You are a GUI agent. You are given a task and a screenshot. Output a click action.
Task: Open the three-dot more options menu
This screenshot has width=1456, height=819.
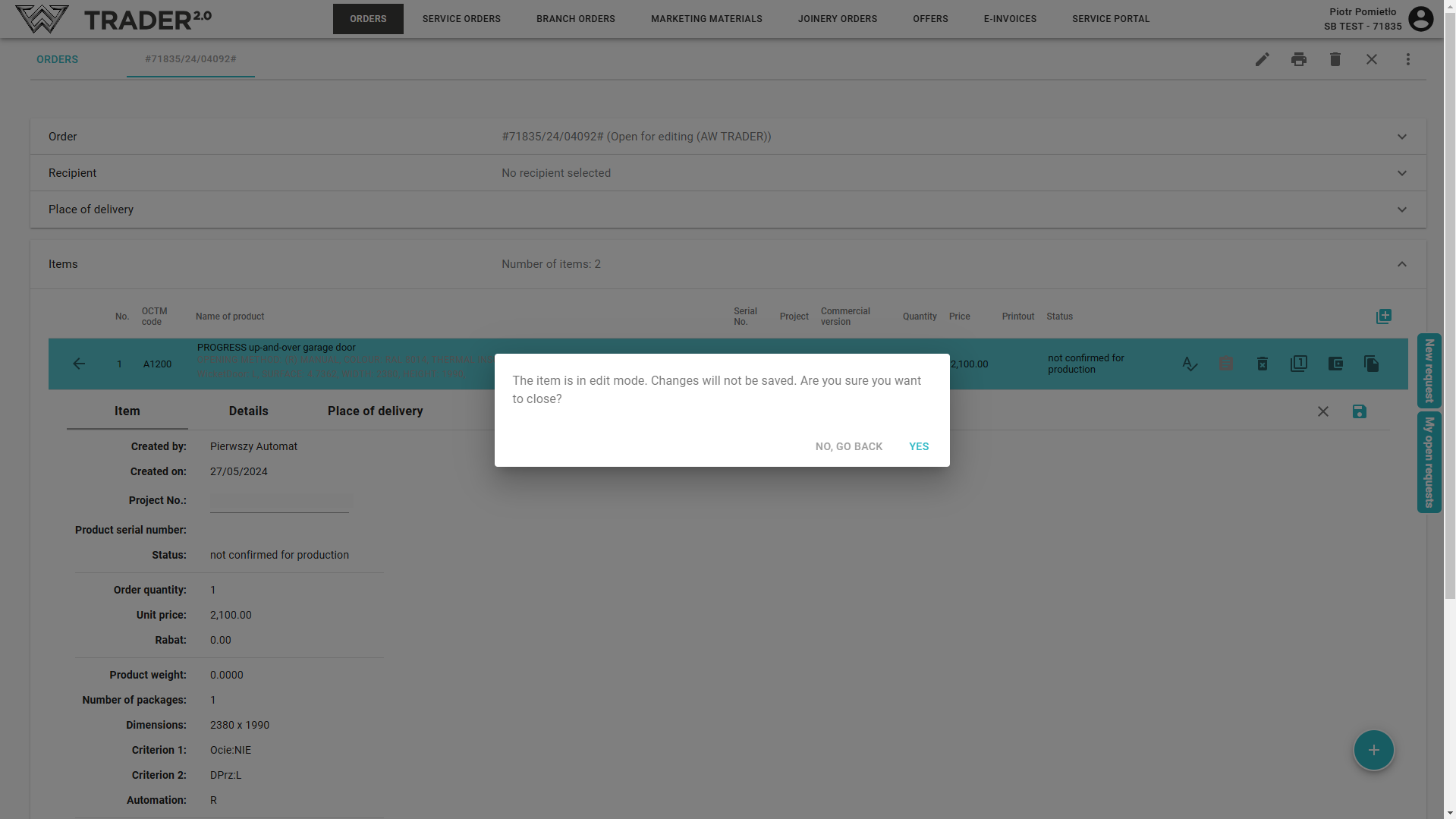pos(1407,59)
